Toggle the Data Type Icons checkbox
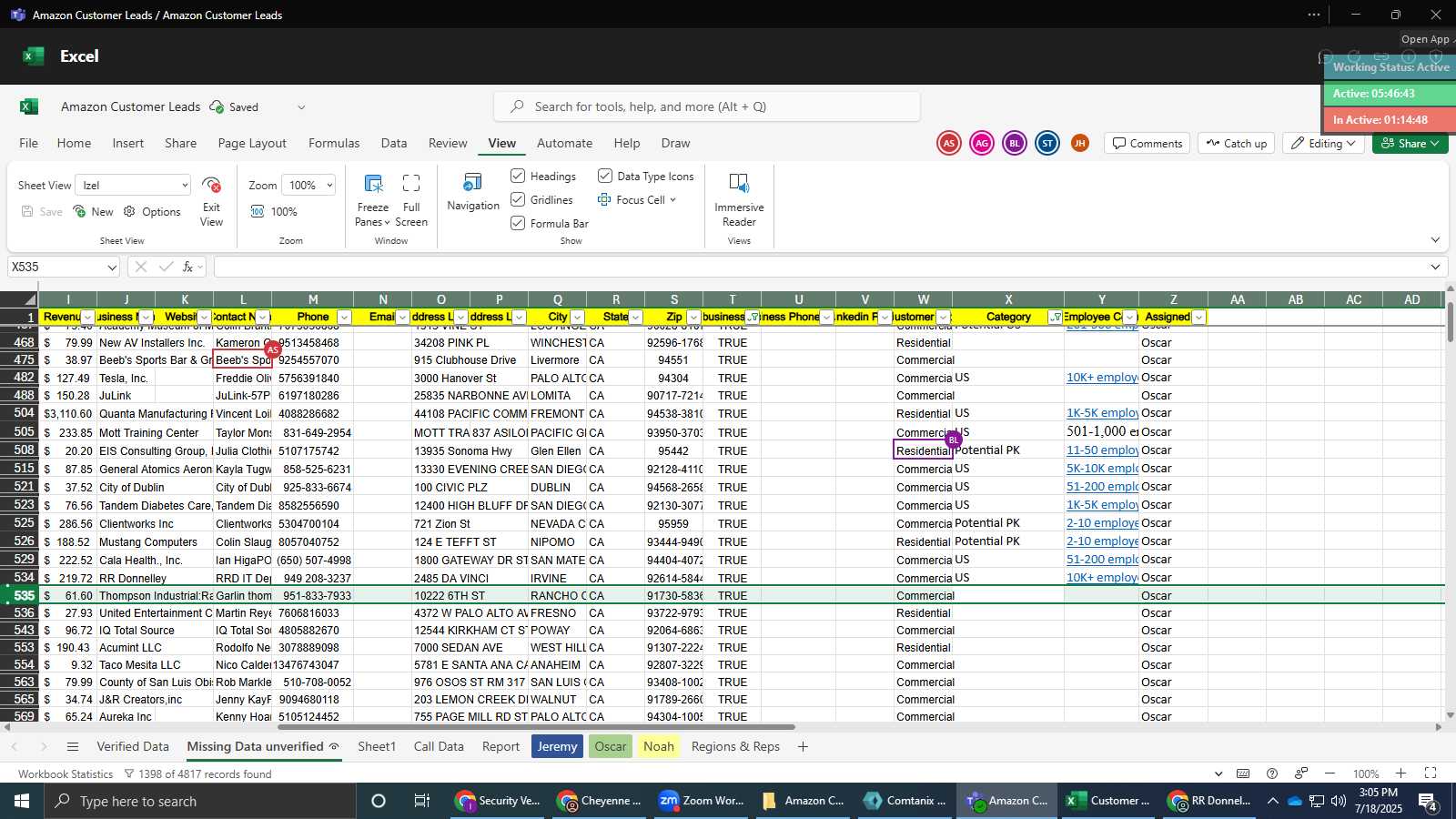Screen dimensions: 1456x819 click(605, 176)
